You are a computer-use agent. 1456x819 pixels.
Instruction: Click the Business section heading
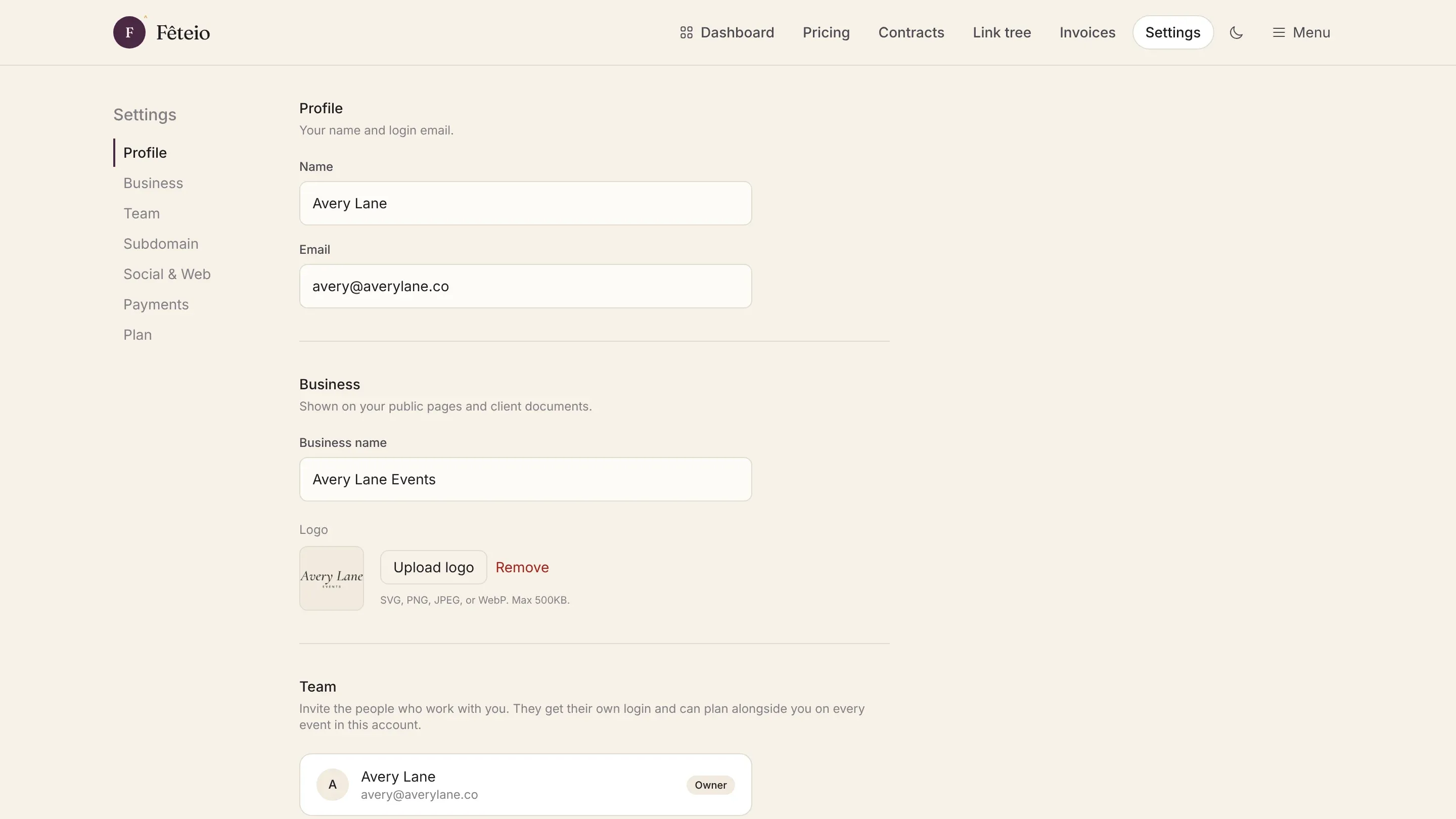[330, 384]
